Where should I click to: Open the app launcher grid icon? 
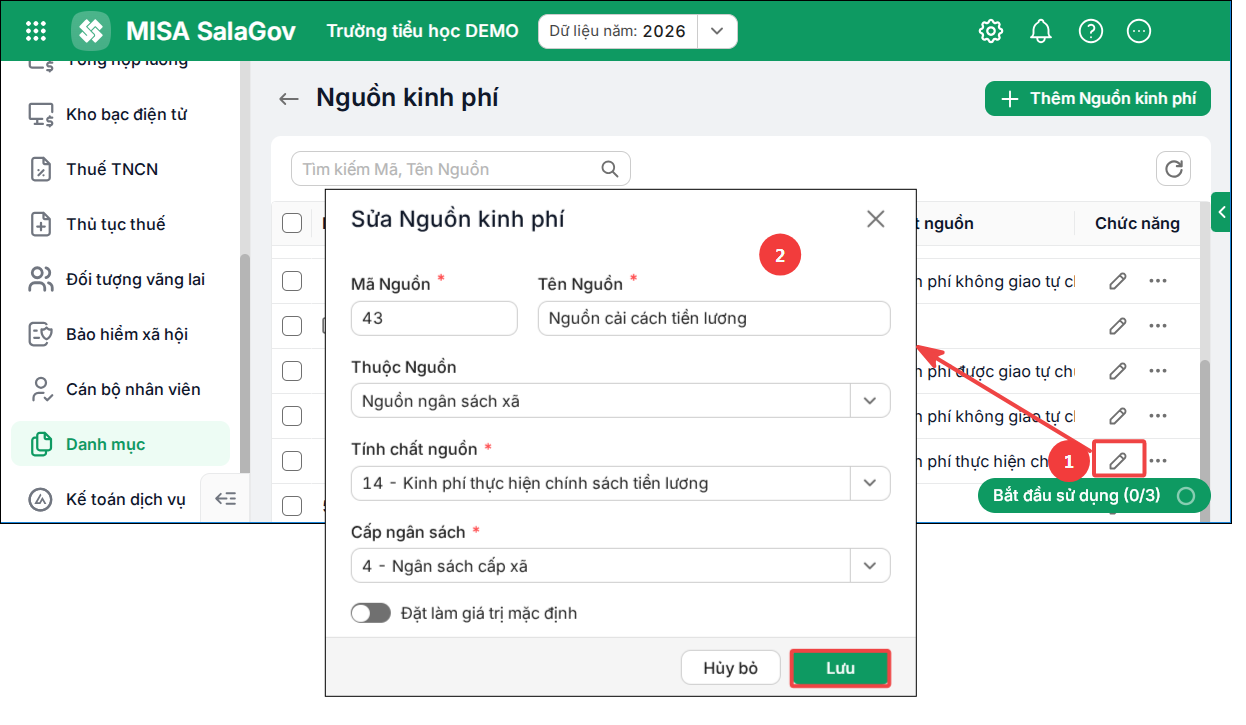pyautogui.click(x=36, y=31)
